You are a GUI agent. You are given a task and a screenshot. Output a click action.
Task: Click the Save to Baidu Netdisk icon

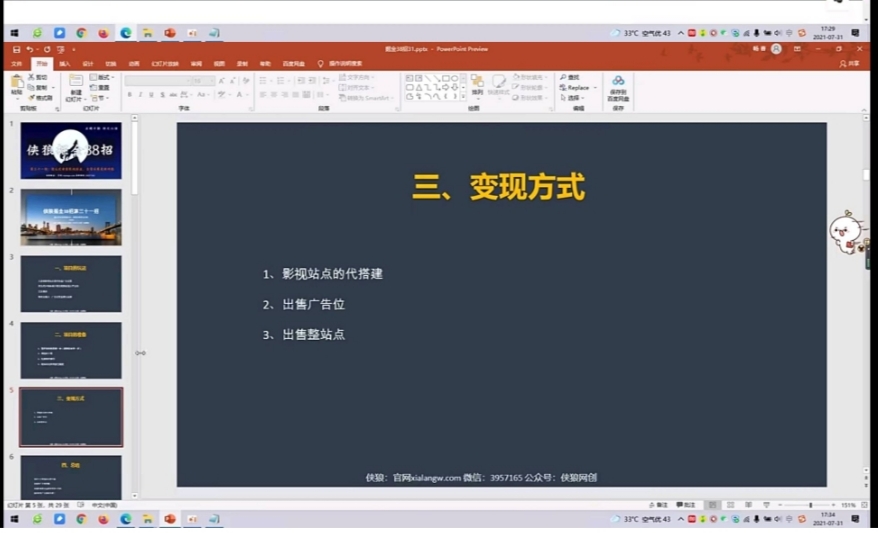point(617,84)
